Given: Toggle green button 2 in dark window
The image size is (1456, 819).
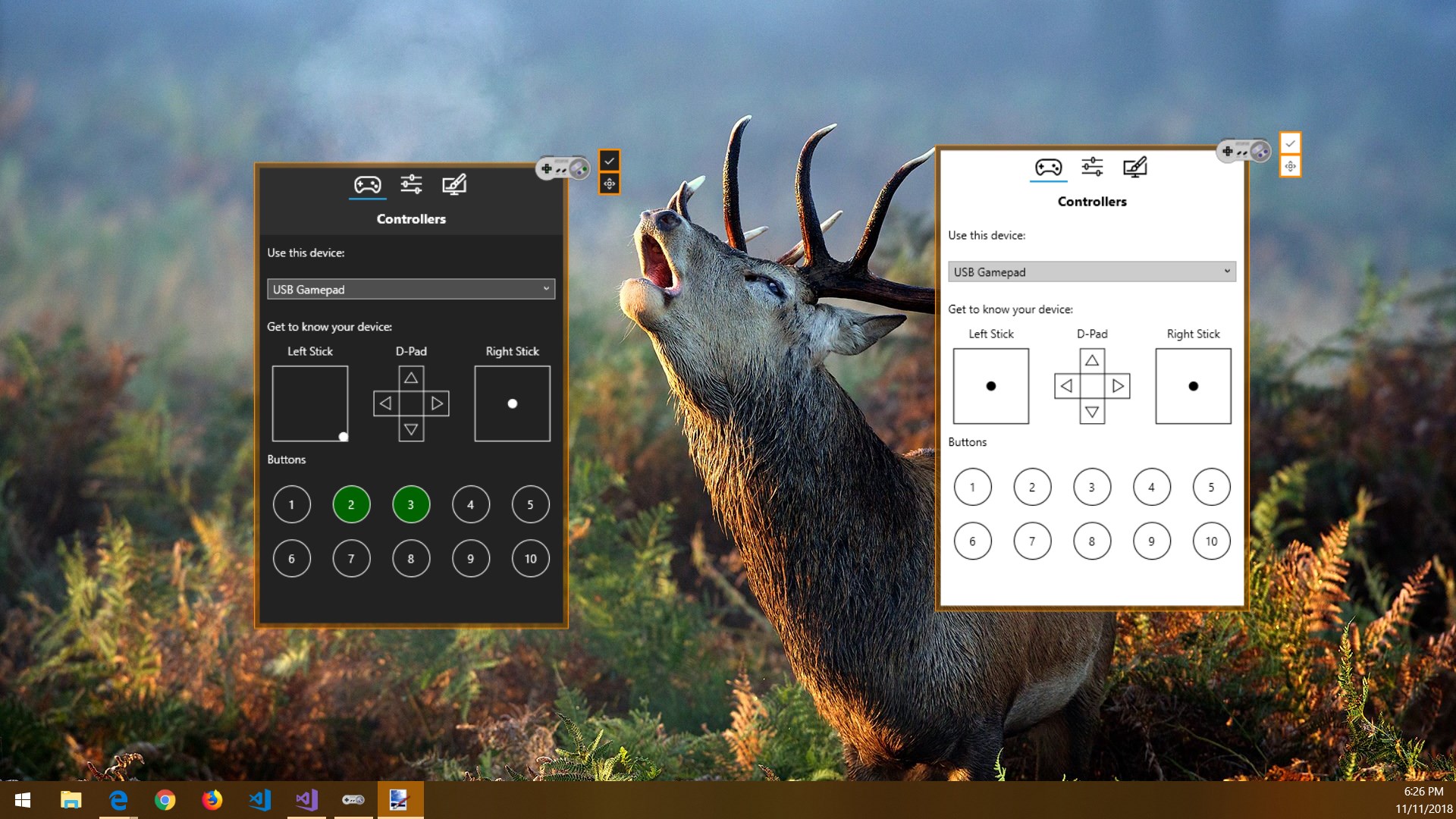Looking at the screenshot, I should pos(351,504).
